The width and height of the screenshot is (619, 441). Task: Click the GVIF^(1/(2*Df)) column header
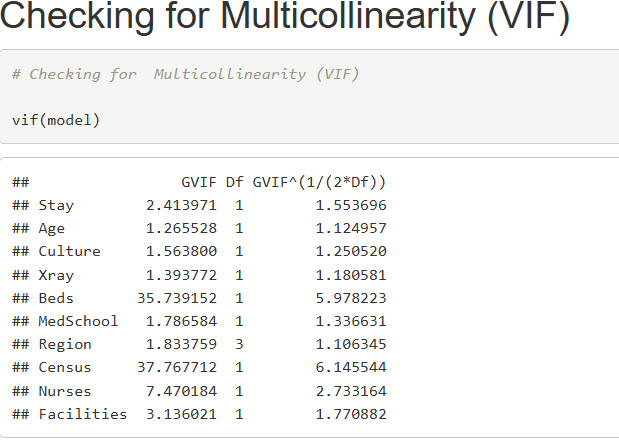[319, 182]
